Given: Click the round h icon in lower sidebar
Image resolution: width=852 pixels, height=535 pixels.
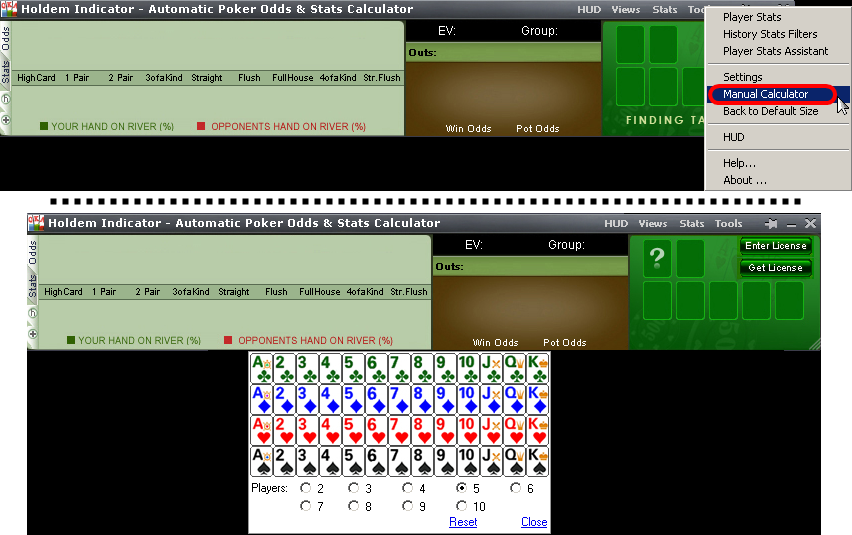Looking at the screenshot, I should (x=33, y=313).
